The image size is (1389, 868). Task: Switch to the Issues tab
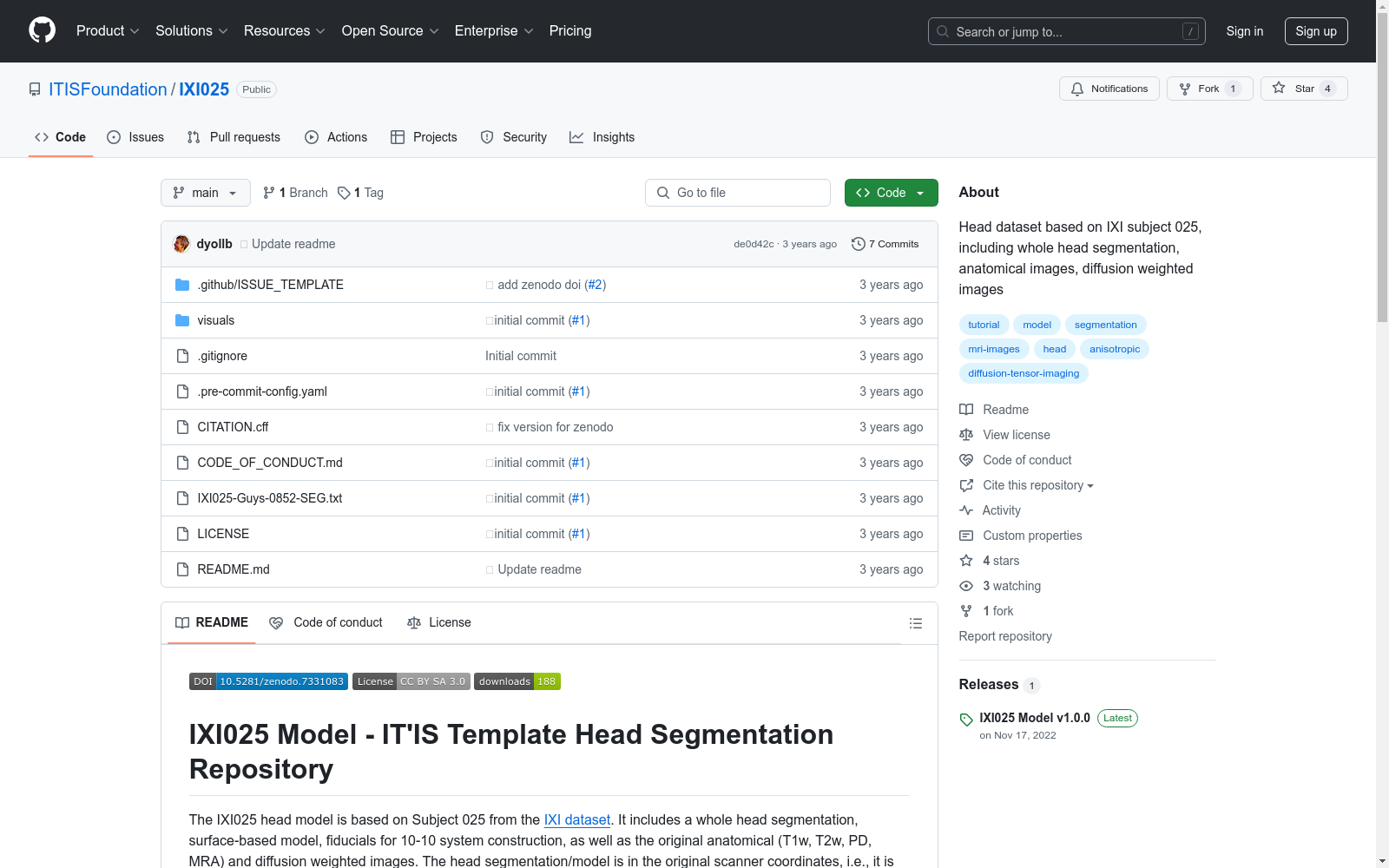(x=135, y=137)
